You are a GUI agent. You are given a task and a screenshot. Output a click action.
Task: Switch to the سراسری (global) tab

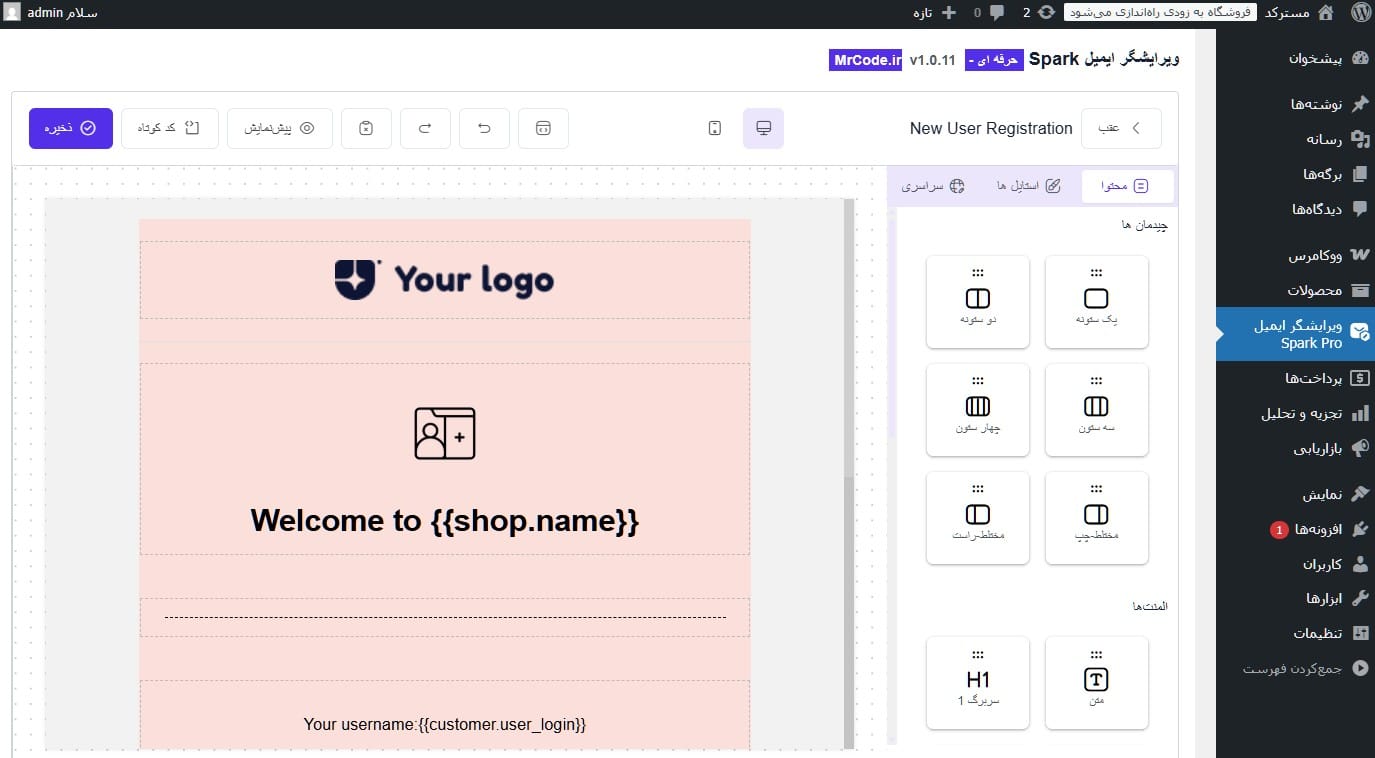(932, 186)
